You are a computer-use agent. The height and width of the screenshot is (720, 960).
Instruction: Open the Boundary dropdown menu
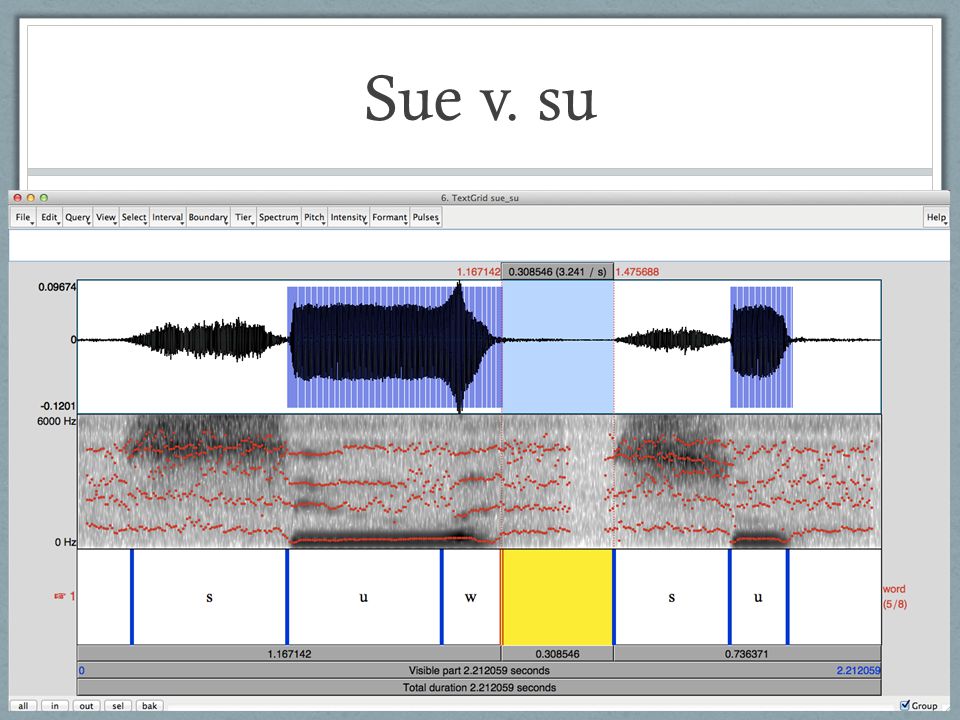point(208,217)
